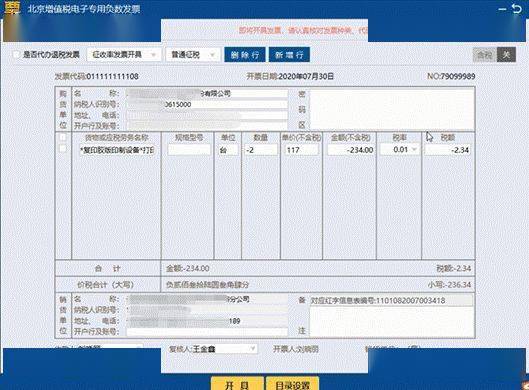Click the seller 开户行及账号 field
The height and width of the screenshot is (390, 529).
coord(207,332)
